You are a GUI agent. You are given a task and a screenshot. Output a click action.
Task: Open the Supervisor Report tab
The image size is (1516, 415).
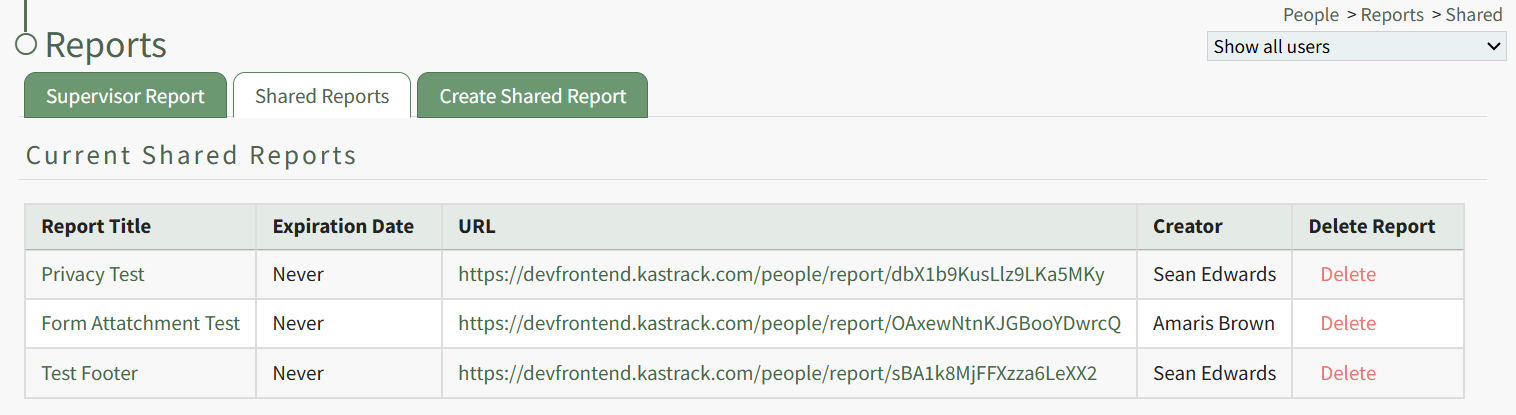pos(125,96)
